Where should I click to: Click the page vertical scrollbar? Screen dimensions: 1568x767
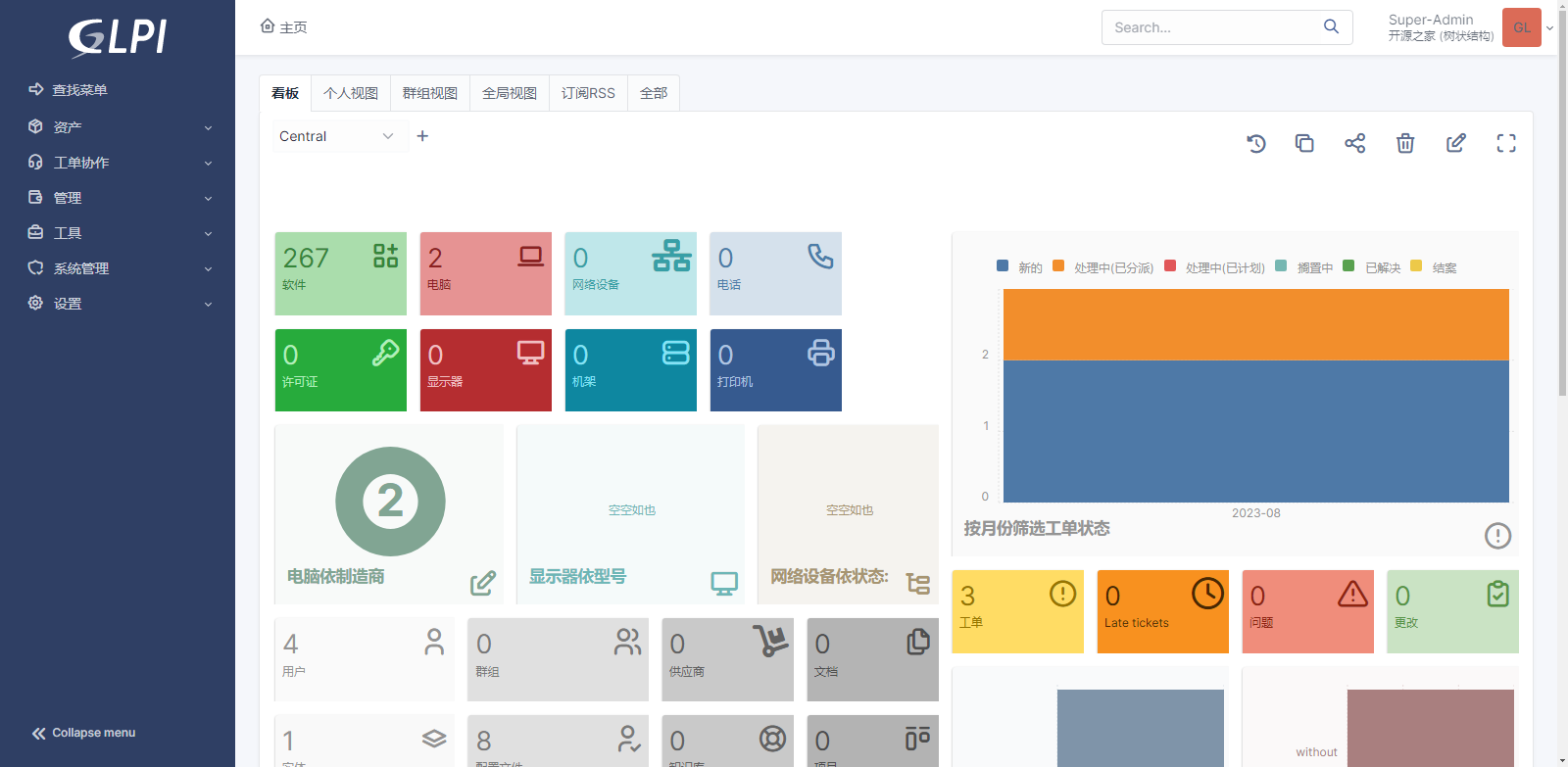1563,206
